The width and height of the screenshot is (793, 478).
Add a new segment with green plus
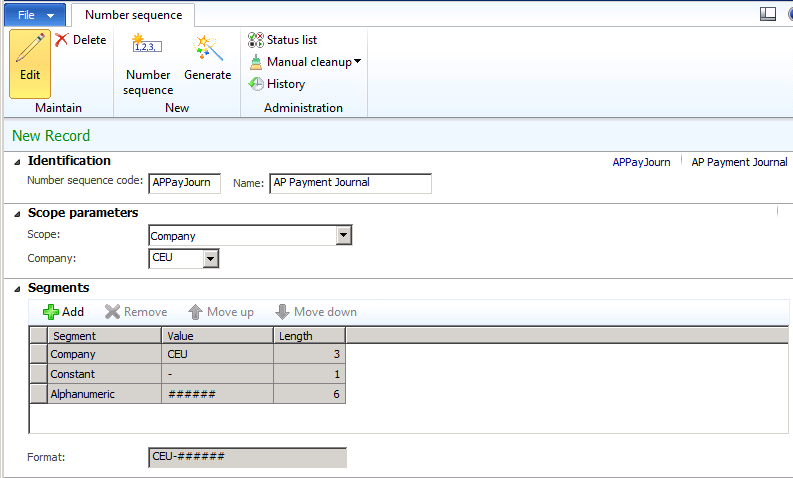pos(64,312)
